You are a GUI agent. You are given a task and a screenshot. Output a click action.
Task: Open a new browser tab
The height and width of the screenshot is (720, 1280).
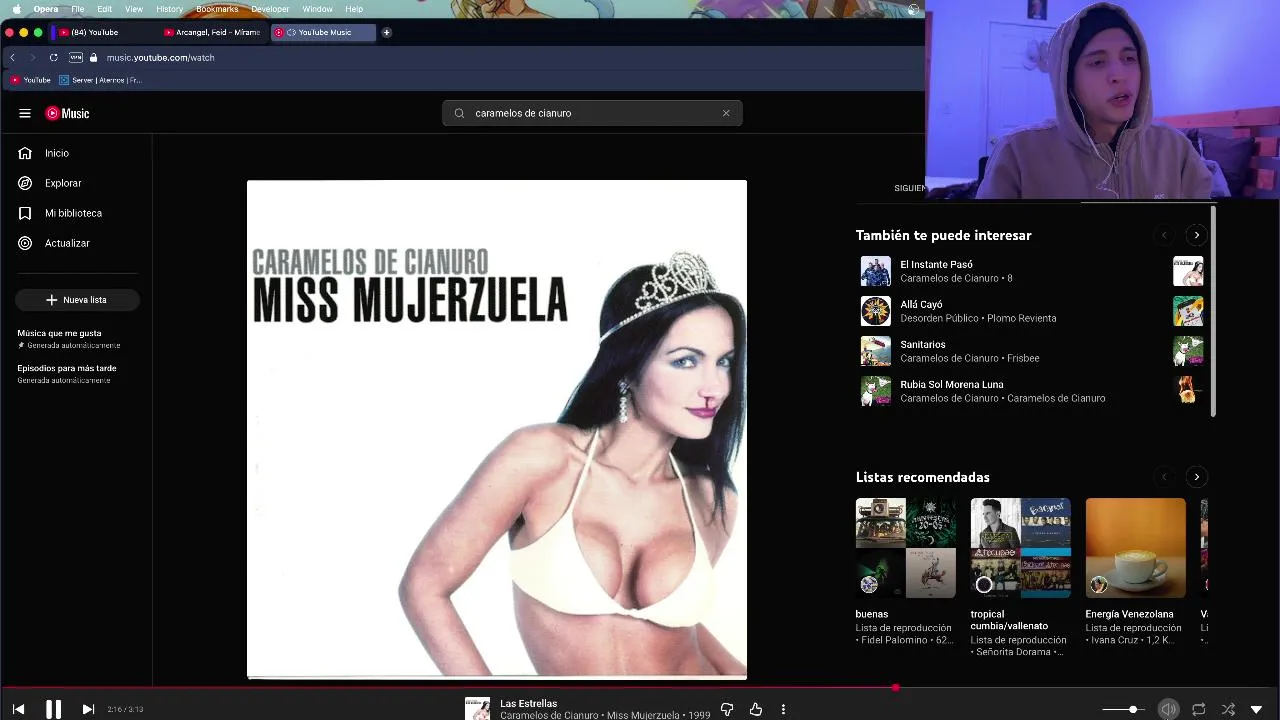click(x=386, y=32)
